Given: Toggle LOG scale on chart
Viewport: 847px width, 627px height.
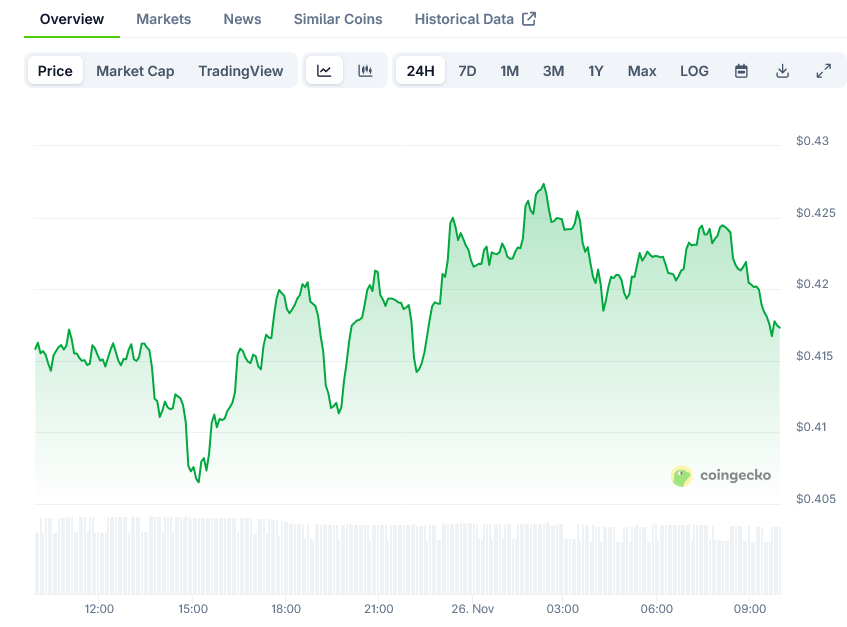Looking at the screenshot, I should tap(694, 71).
